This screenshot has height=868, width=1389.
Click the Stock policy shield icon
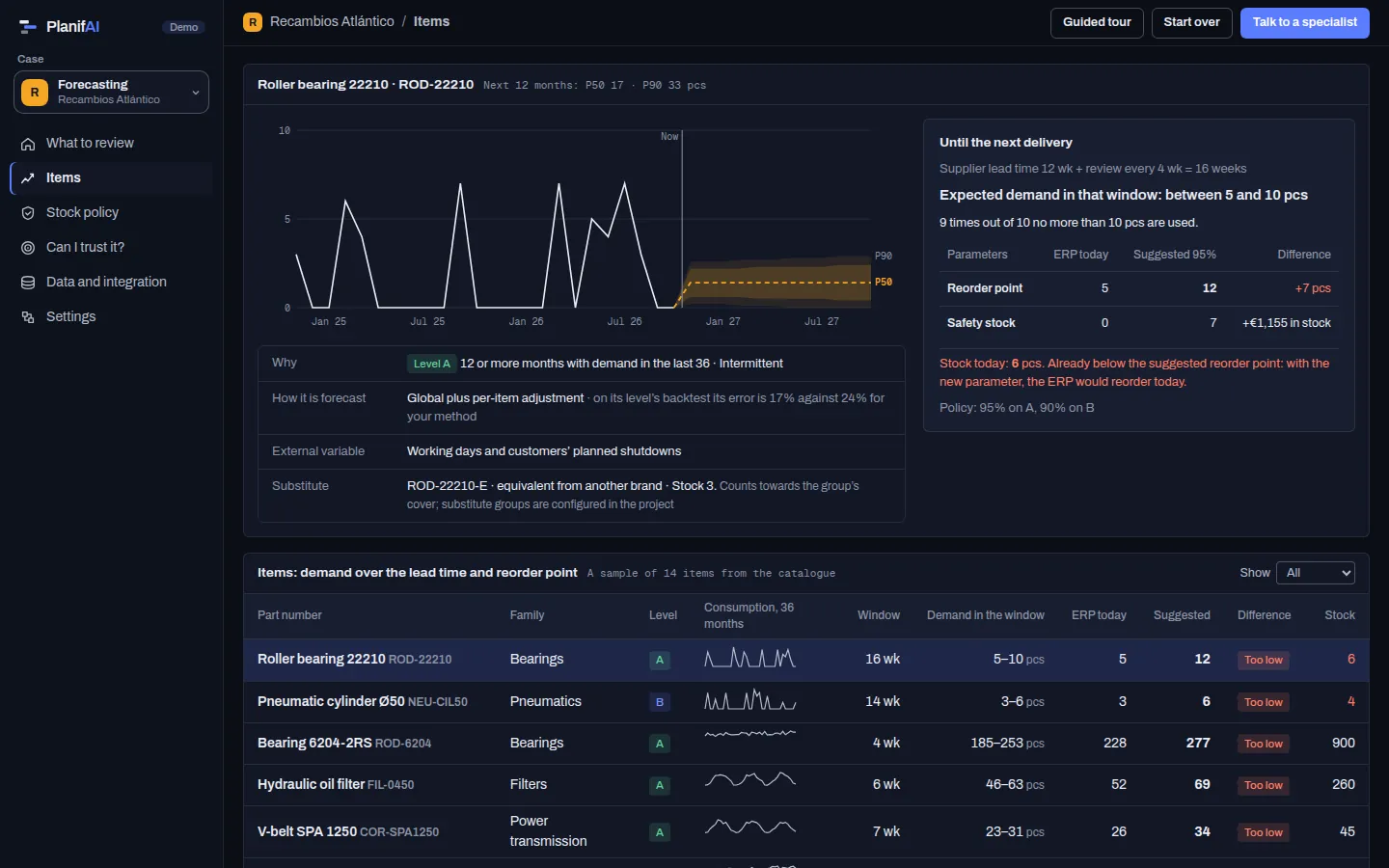point(28,213)
